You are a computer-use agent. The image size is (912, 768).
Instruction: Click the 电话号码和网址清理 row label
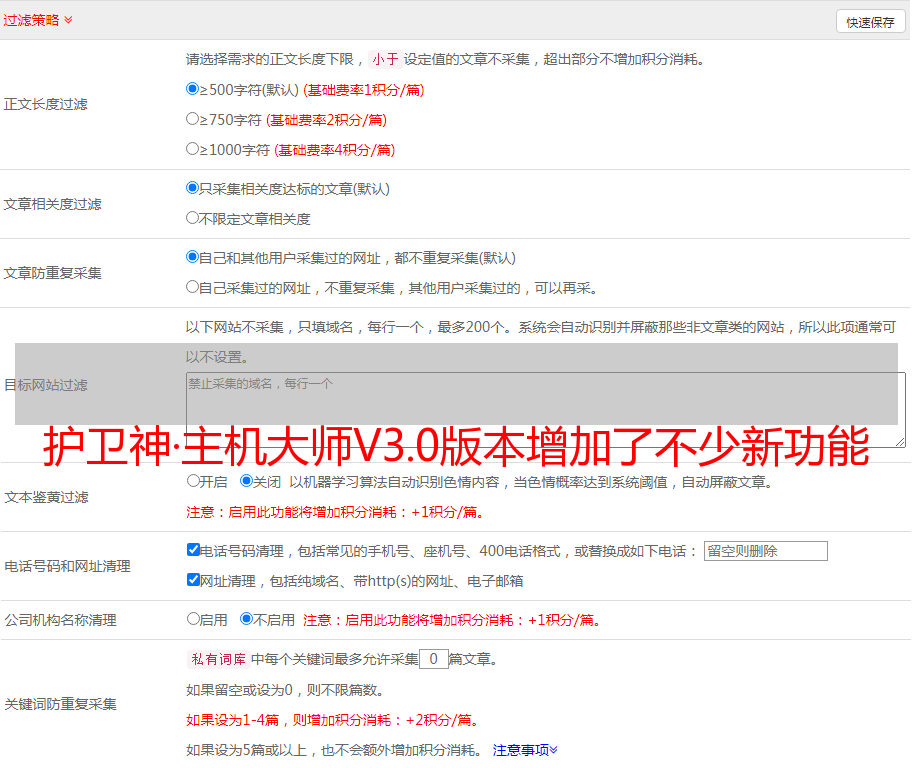[x=67, y=566]
